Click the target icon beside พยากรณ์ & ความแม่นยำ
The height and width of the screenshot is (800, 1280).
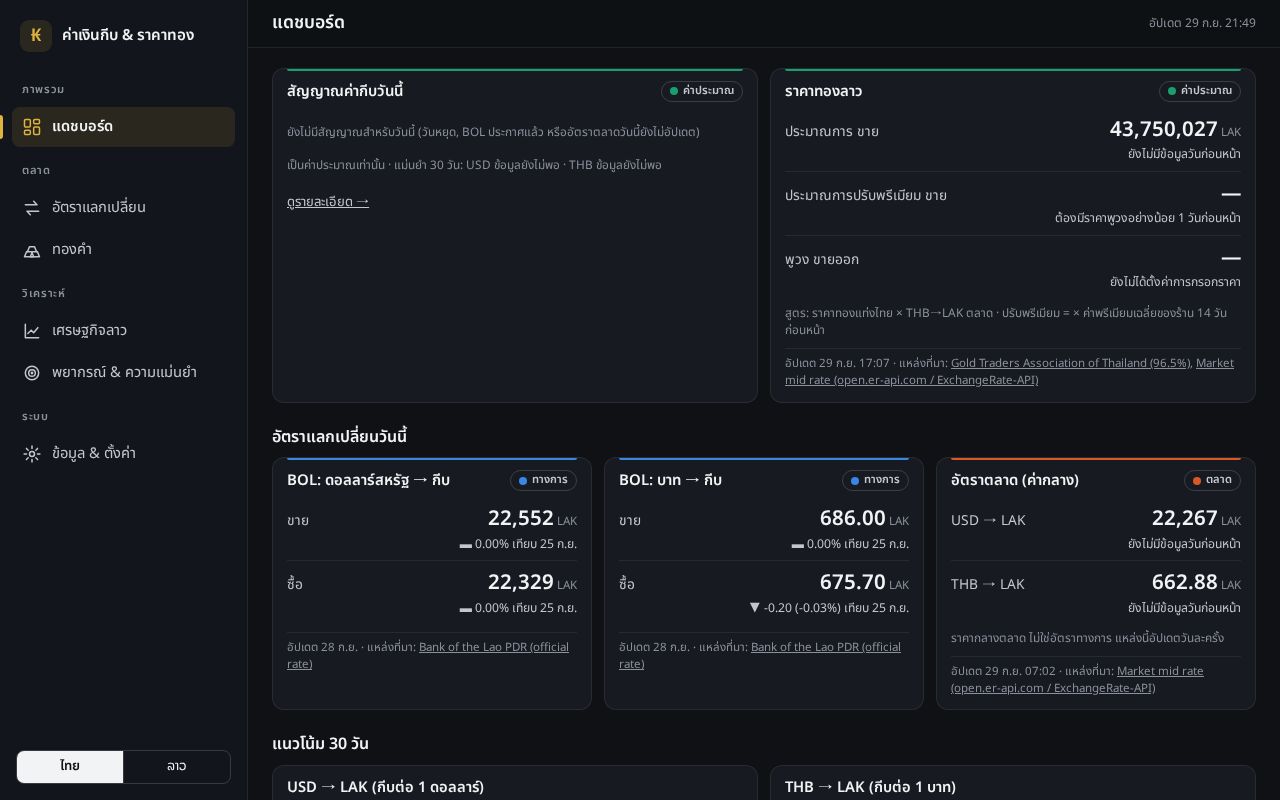(x=32, y=373)
